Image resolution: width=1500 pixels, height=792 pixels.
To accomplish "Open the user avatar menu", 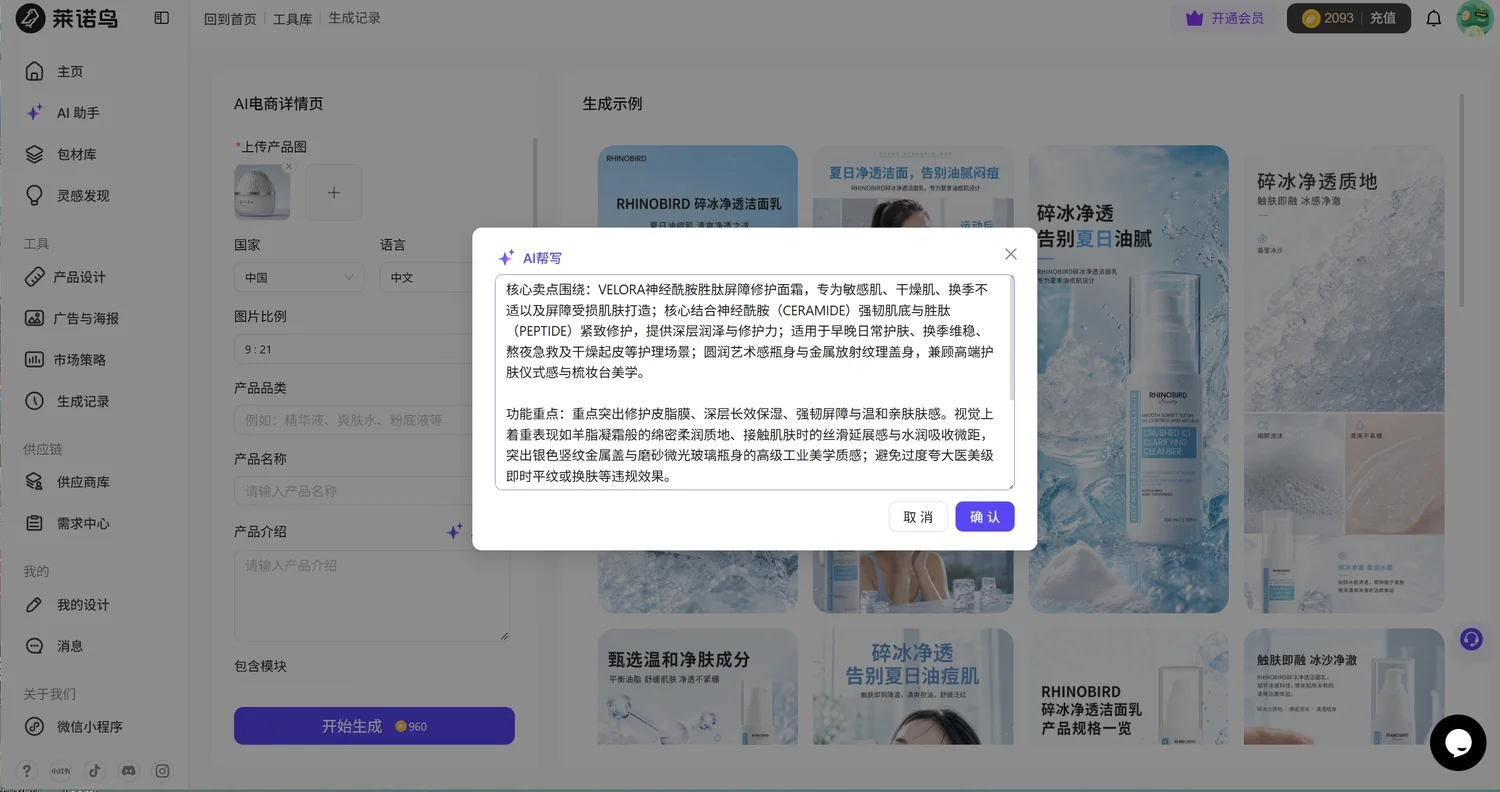I will click(1474, 18).
